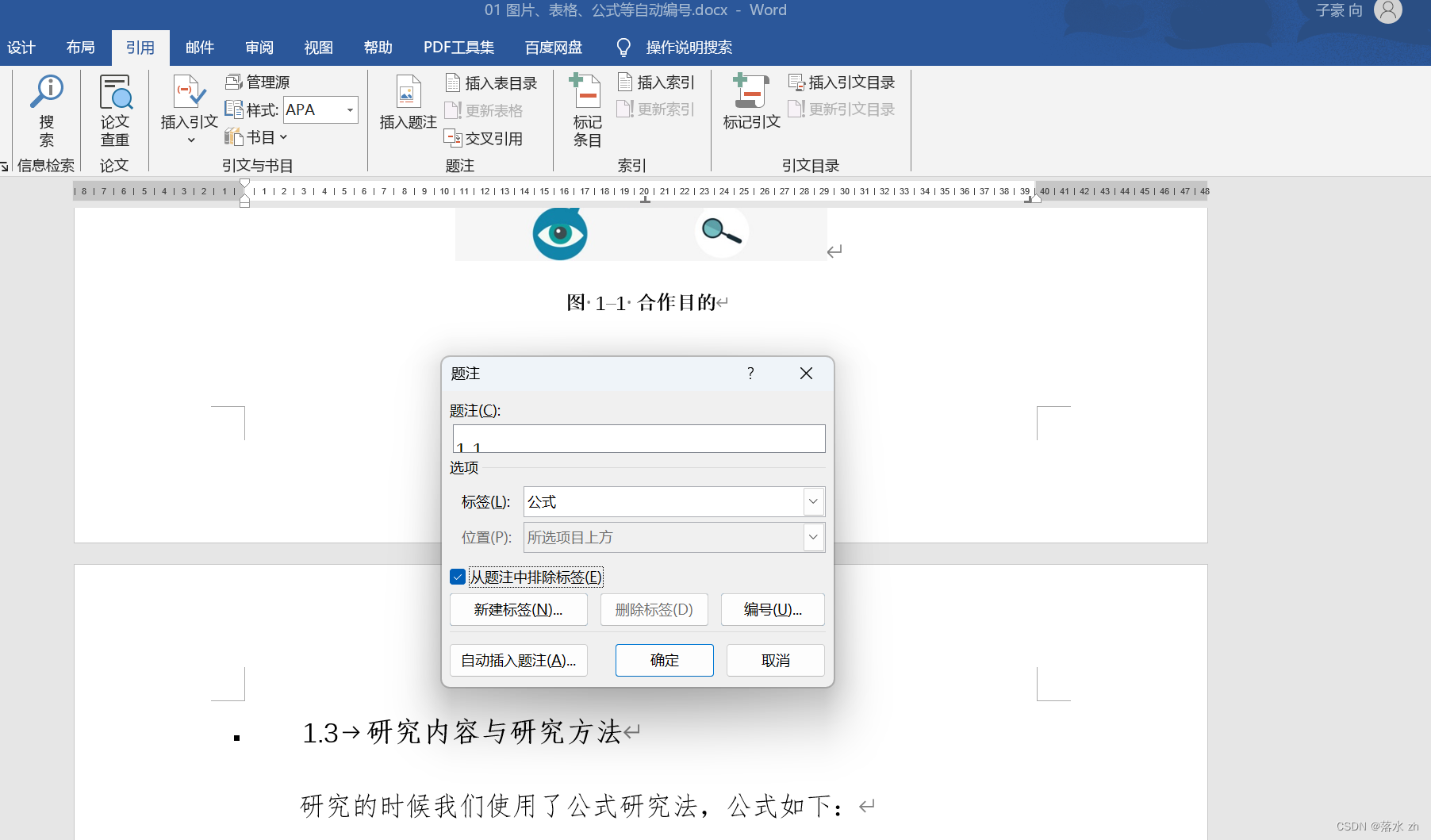The image size is (1431, 840).
Task: Open the PDF工具集 tab
Action: (458, 48)
